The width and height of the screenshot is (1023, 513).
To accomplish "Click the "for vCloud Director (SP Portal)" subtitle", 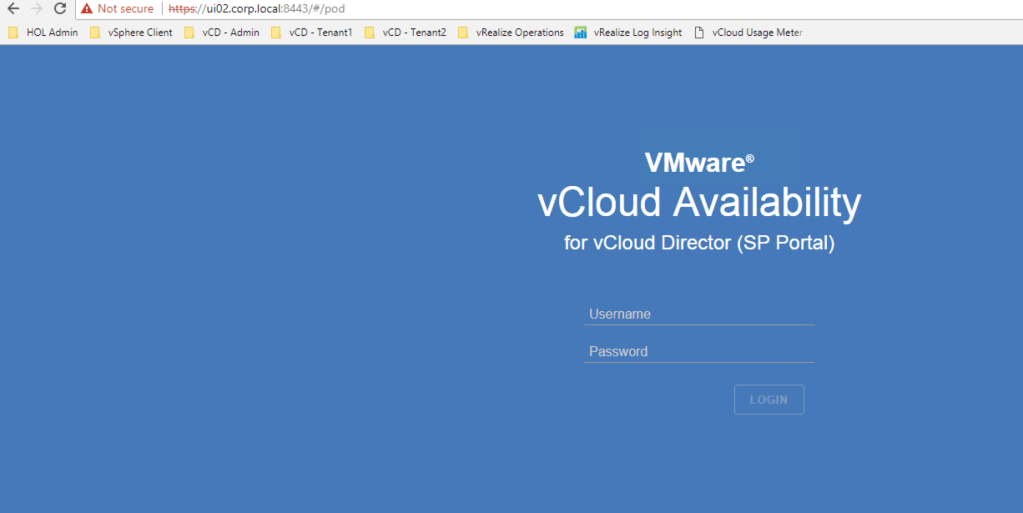I will point(699,243).
